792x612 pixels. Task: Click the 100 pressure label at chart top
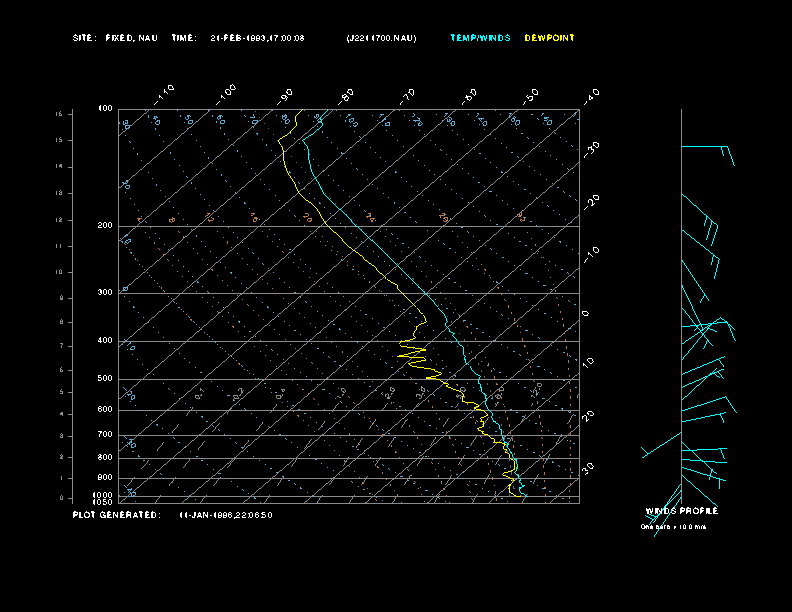tap(104, 108)
